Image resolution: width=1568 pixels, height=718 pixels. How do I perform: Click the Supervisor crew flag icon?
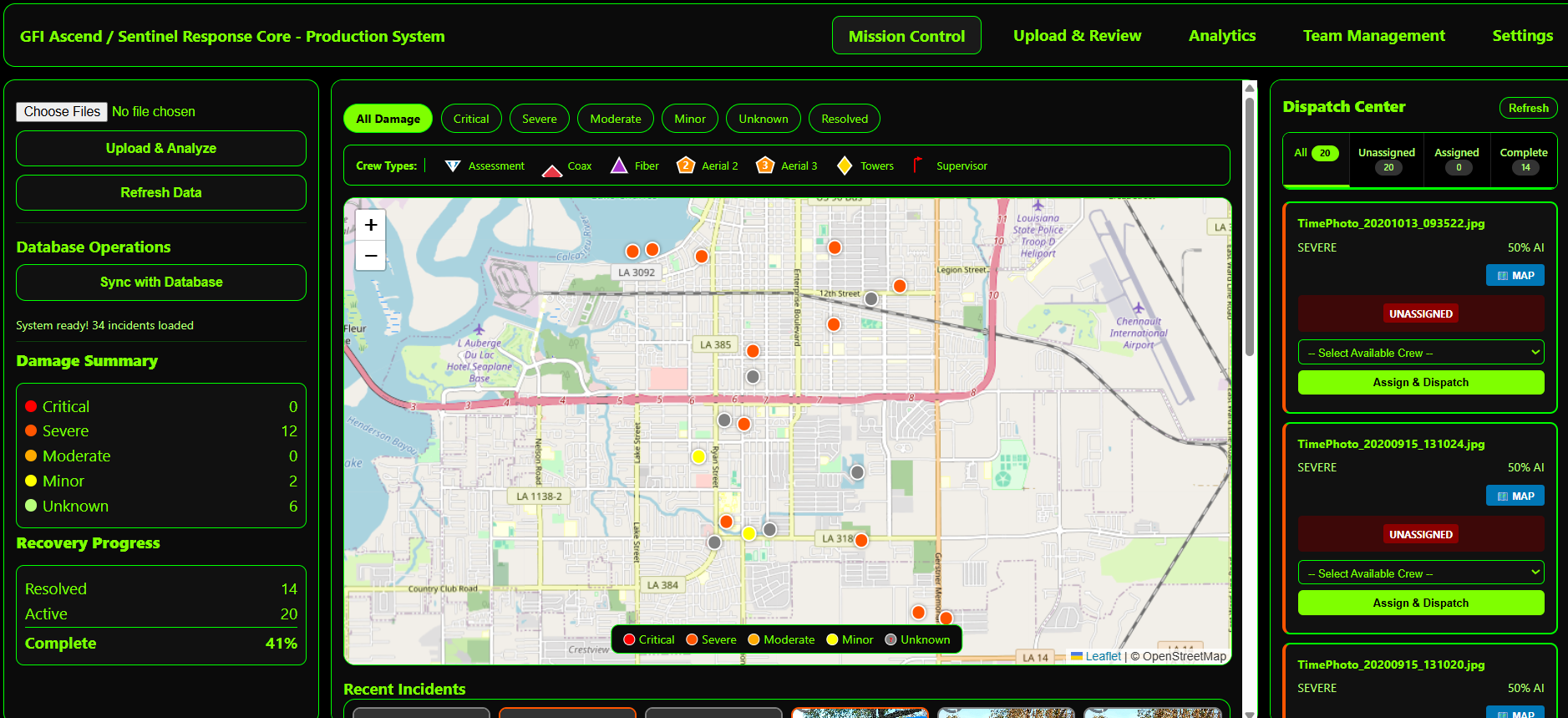(917, 165)
